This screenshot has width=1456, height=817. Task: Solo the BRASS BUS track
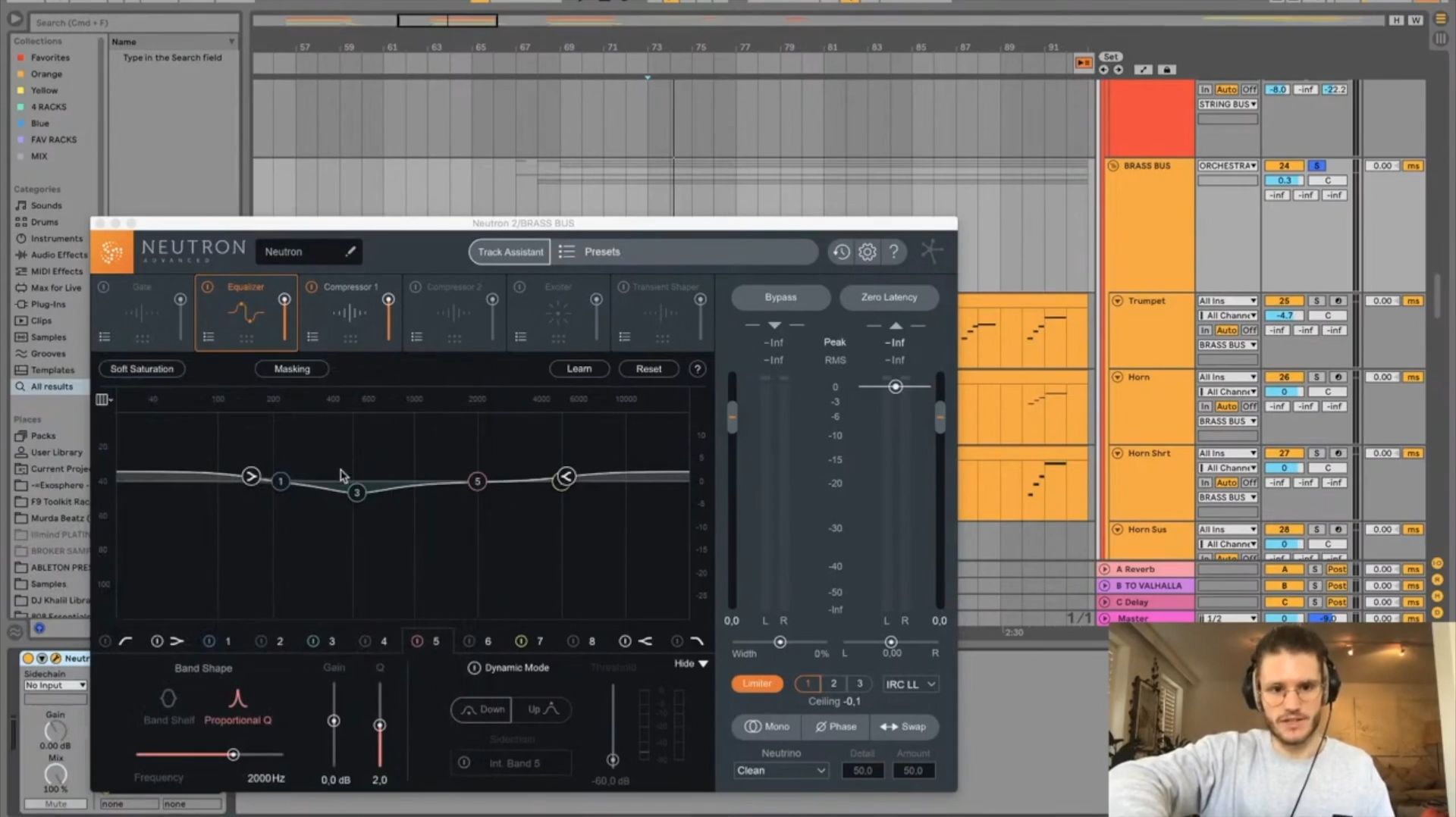pyautogui.click(x=1316, y=166)
